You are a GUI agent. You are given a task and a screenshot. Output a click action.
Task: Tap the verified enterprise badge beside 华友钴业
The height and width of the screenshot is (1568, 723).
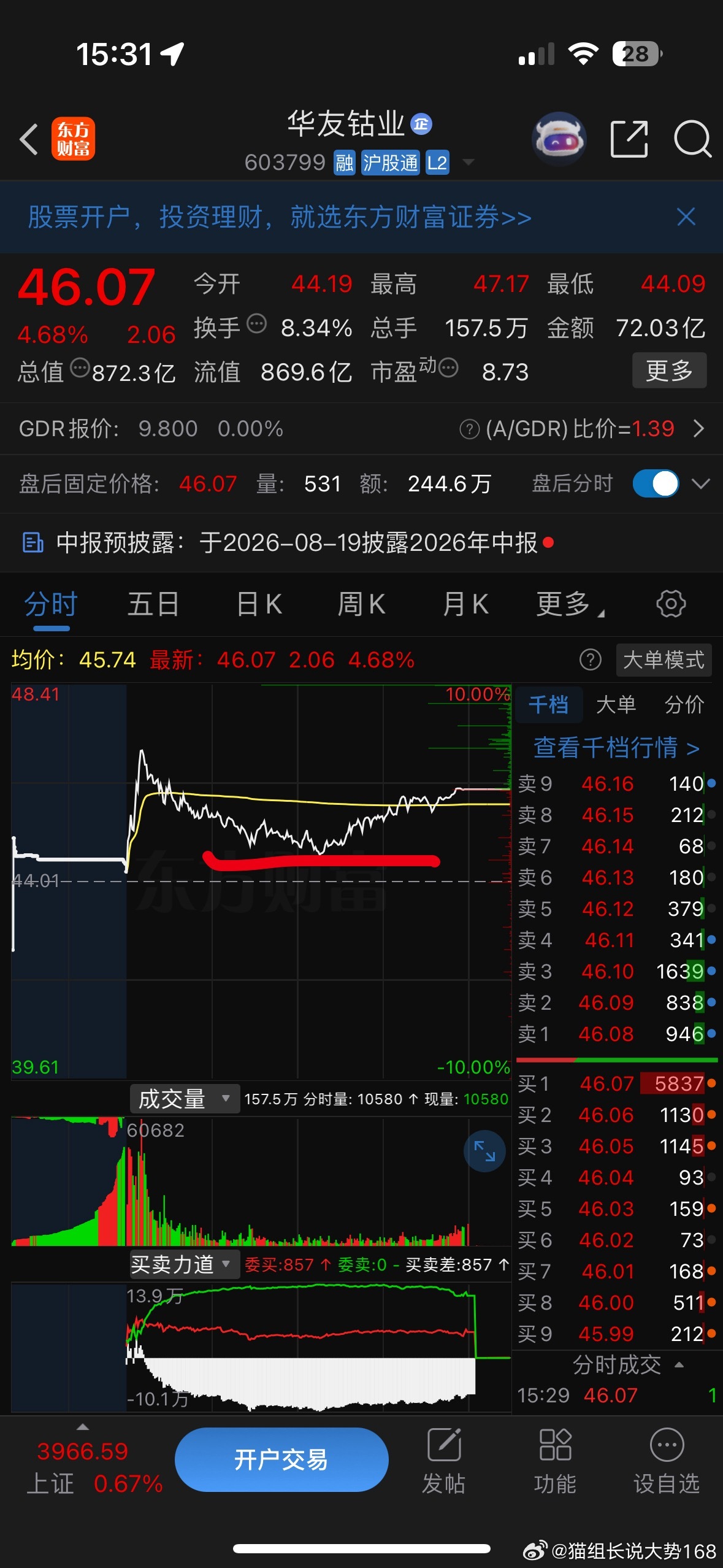[421, 125]
